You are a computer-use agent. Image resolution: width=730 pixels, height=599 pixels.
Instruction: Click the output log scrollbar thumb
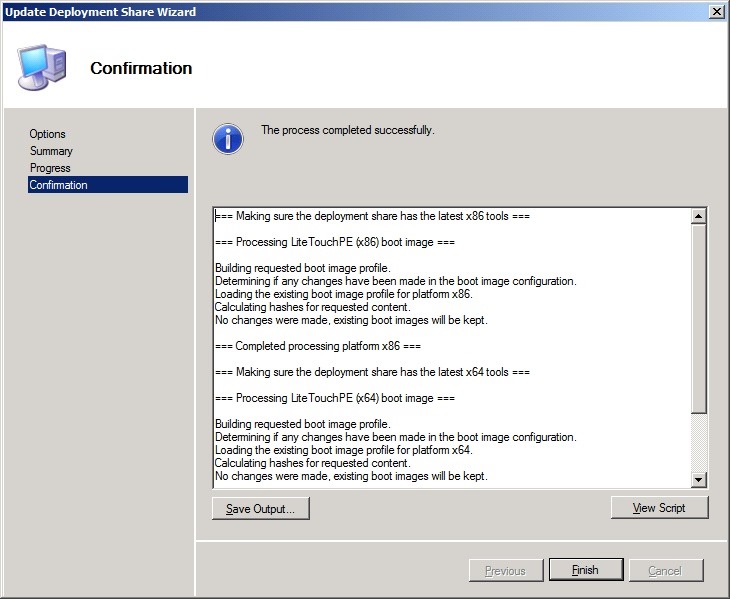[699, 318]
